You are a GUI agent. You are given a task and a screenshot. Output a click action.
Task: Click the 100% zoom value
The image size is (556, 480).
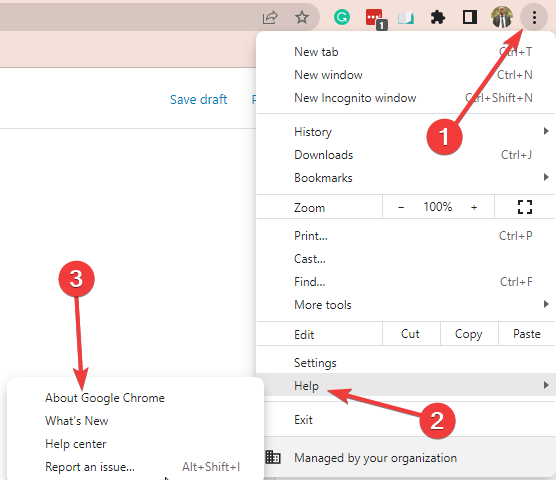coord(438,207)
